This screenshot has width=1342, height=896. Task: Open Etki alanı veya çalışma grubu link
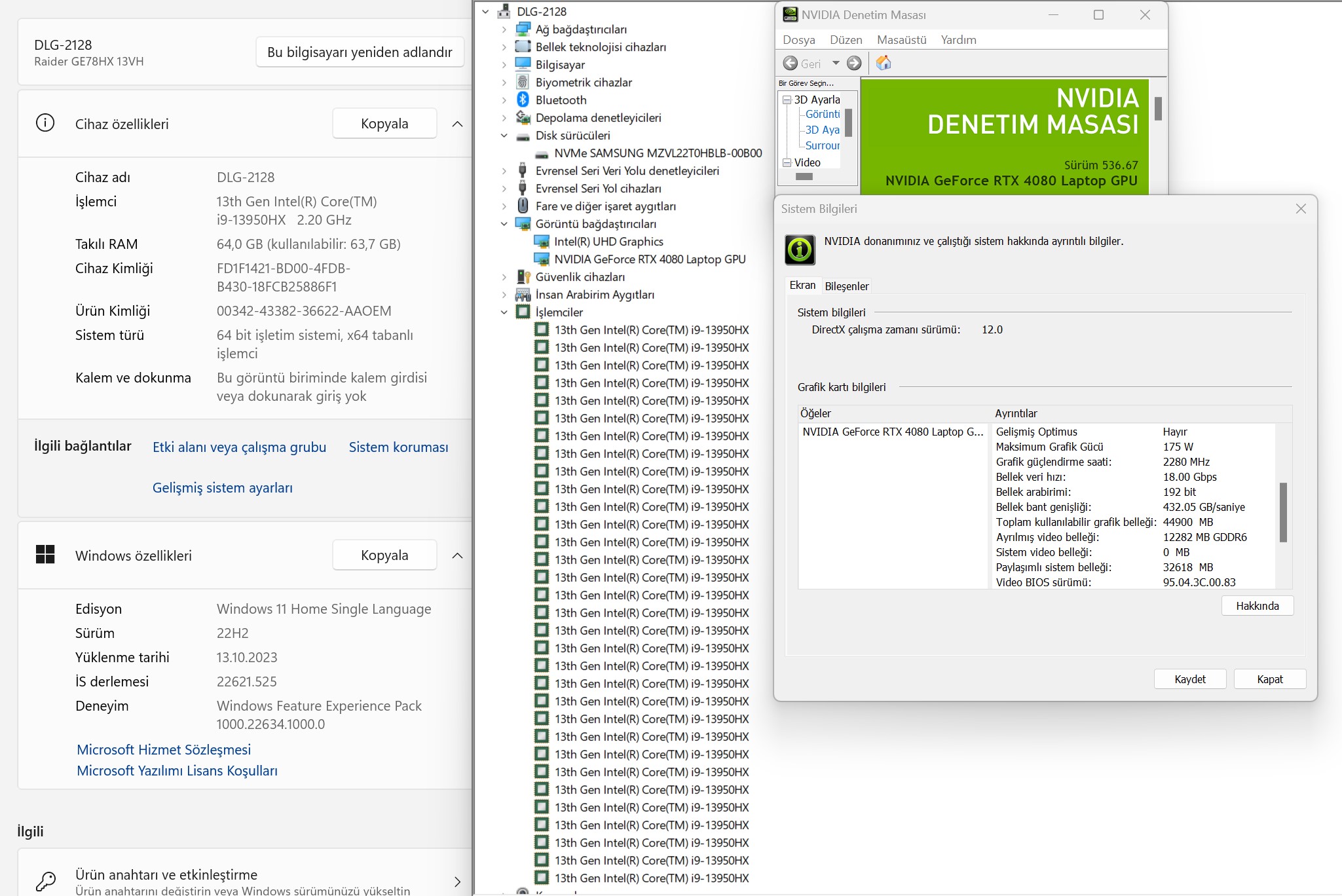239,447
